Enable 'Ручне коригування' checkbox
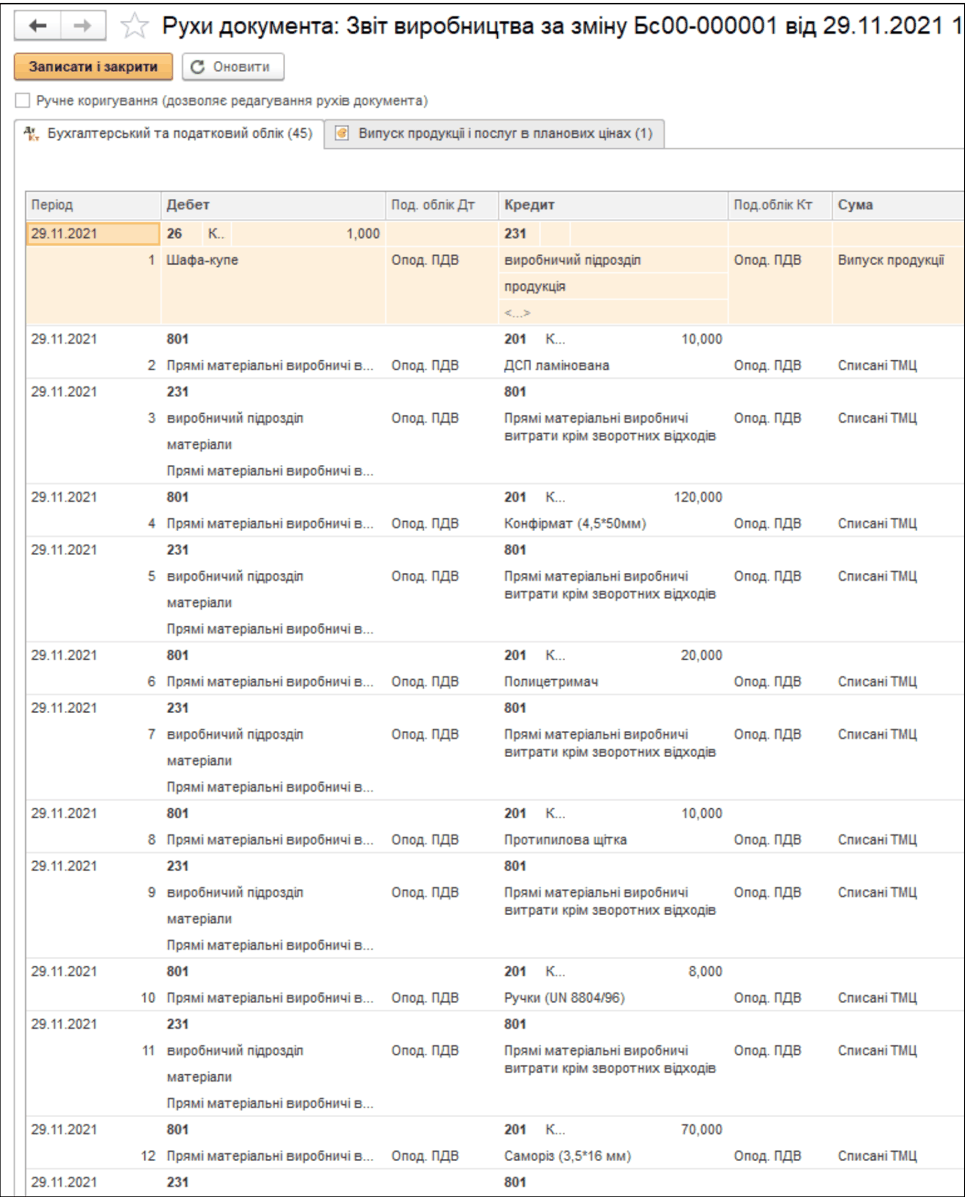Image resolution: width=965 pixels, height=1197 pixels. [23, 101]
